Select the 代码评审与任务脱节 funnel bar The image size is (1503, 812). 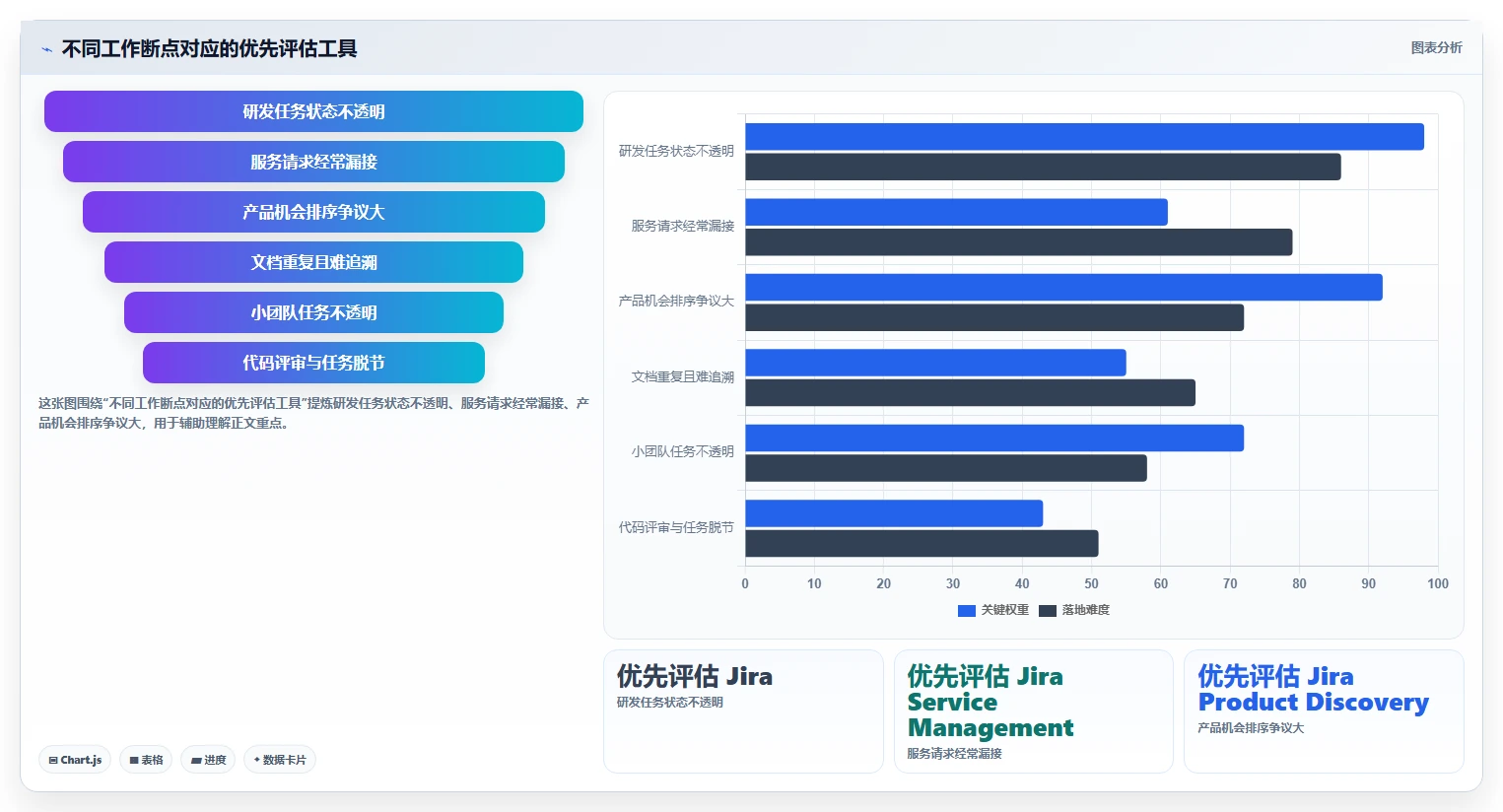(x=313, y=363)
